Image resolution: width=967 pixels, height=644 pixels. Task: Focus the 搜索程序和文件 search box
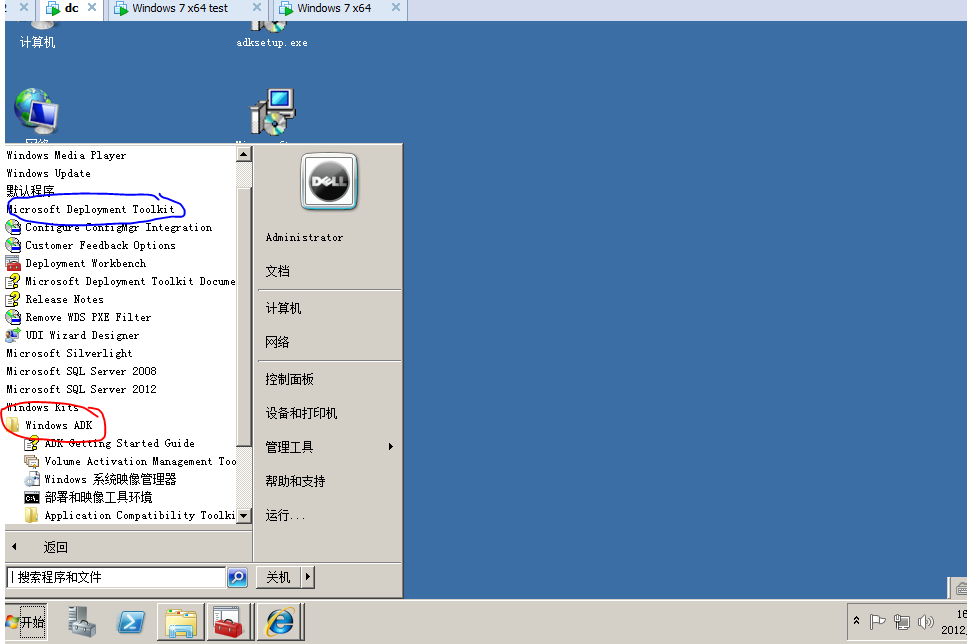116,577
